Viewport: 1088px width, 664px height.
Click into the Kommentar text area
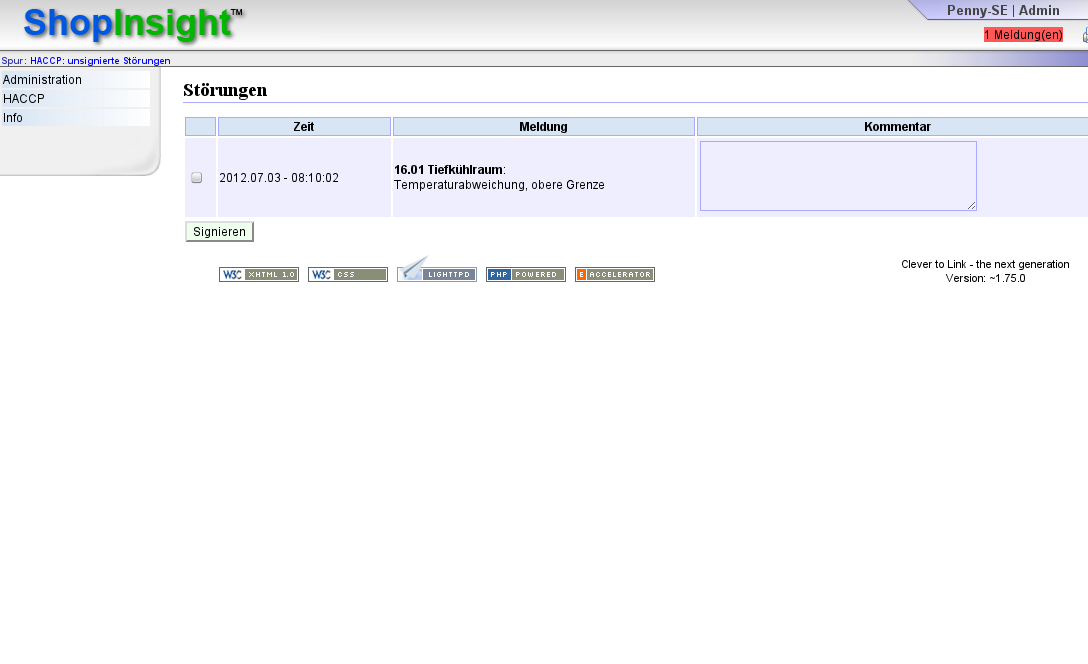tap(838, 176)
